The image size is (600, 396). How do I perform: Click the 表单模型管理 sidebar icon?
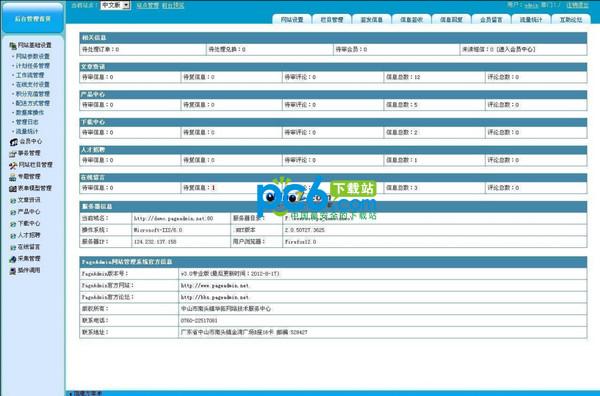[13, 189]
